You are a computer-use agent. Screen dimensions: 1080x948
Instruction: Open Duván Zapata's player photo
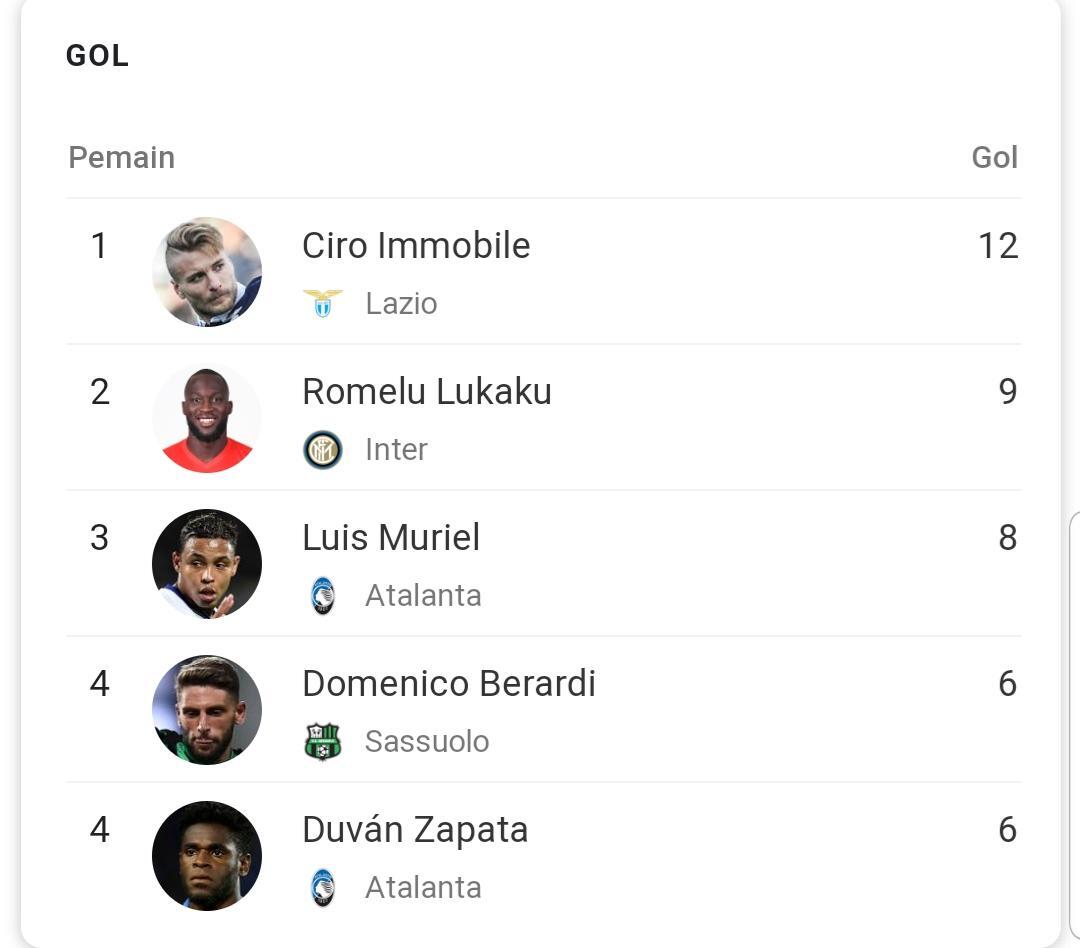(207, 856)
